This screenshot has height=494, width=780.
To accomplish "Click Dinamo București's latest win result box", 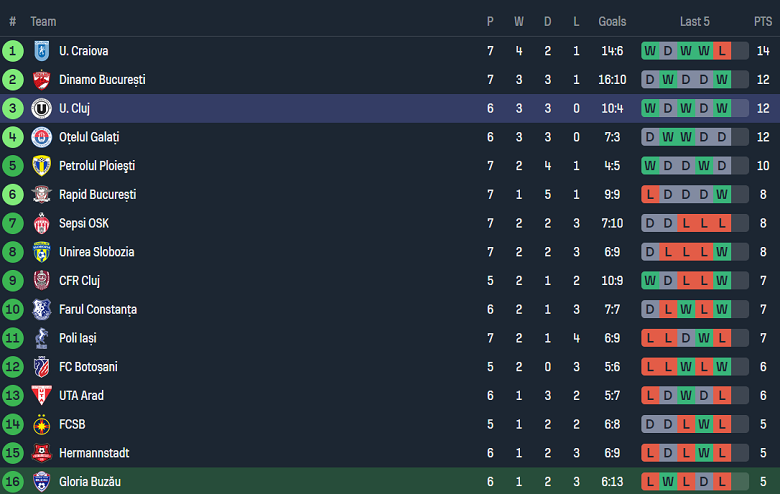I will pyautogui.click(x=722, y=80).
